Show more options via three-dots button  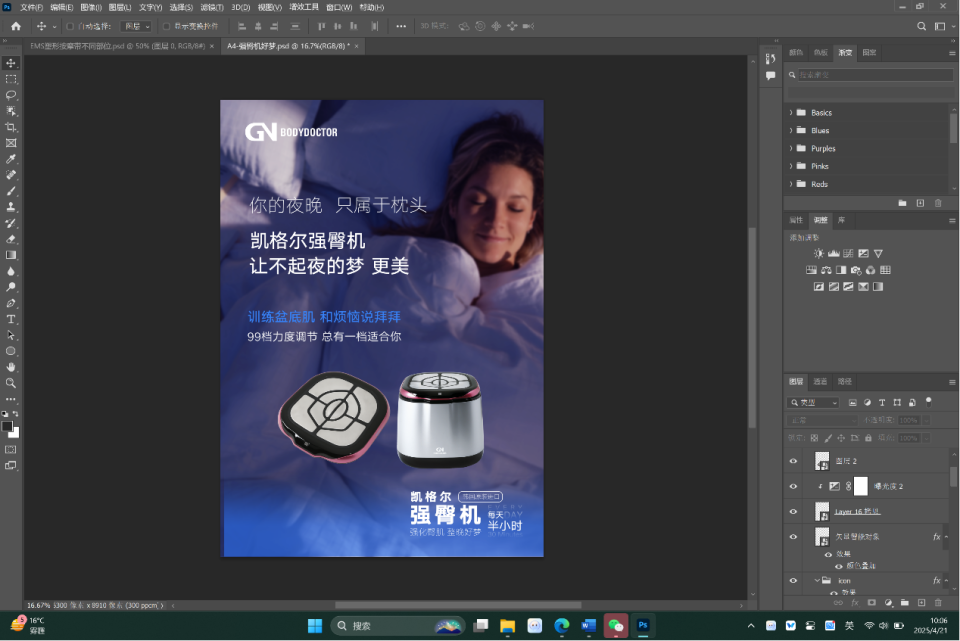click(x=401, y=26)
